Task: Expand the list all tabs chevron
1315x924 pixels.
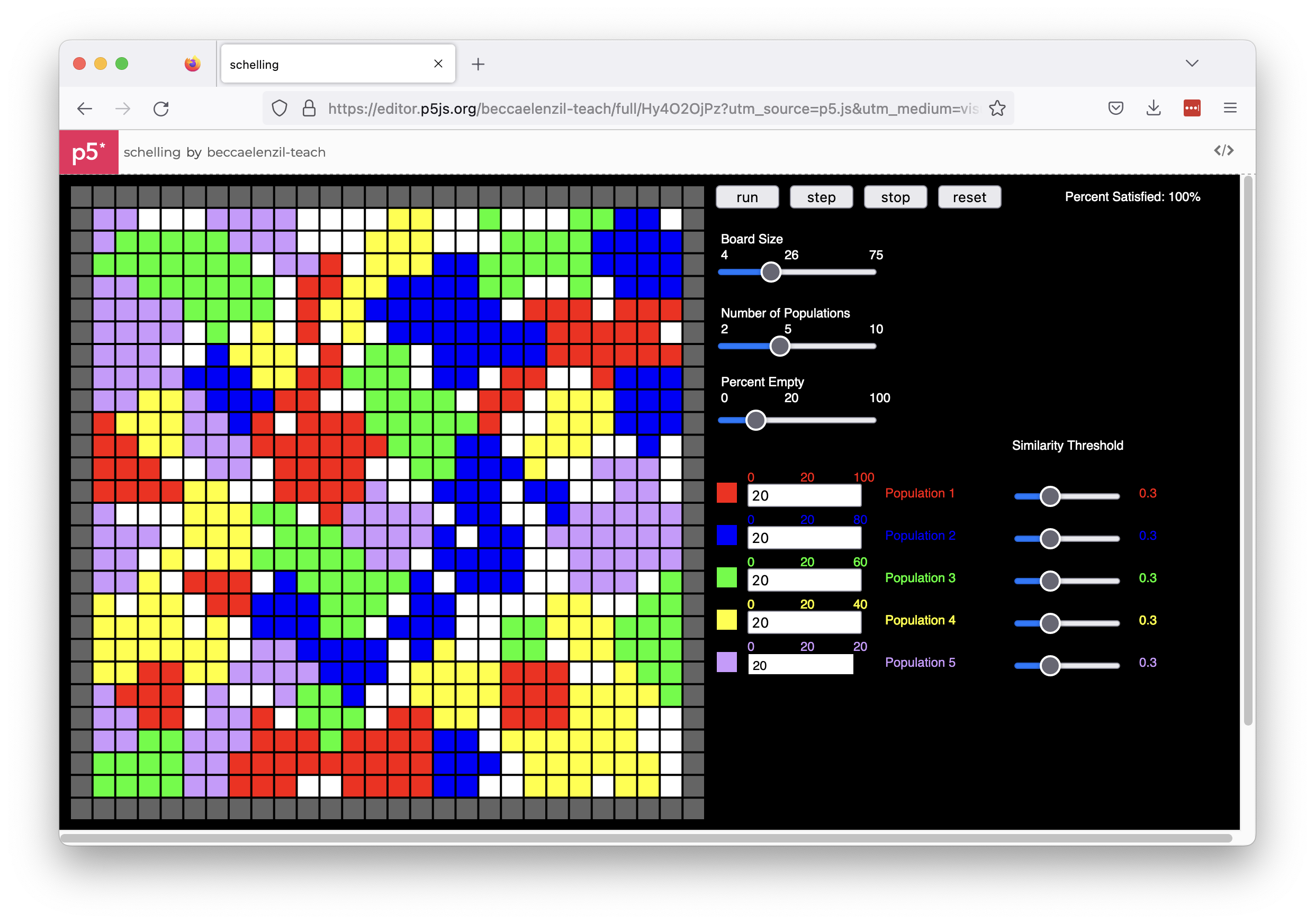Action: [x=1192, y=63]
